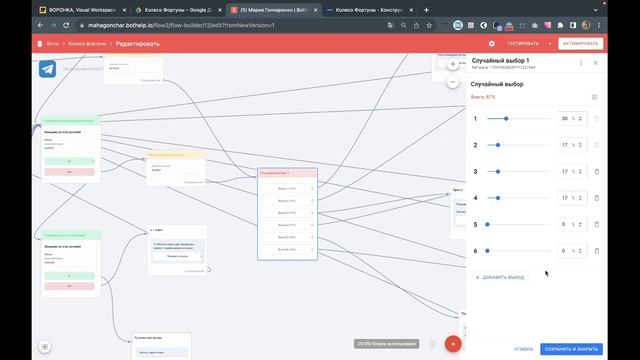Image resolution: width=640 pixels, height=360 pixels.
Task: Click the browser share icon in address bar
Action: click(x=416, y=25)
